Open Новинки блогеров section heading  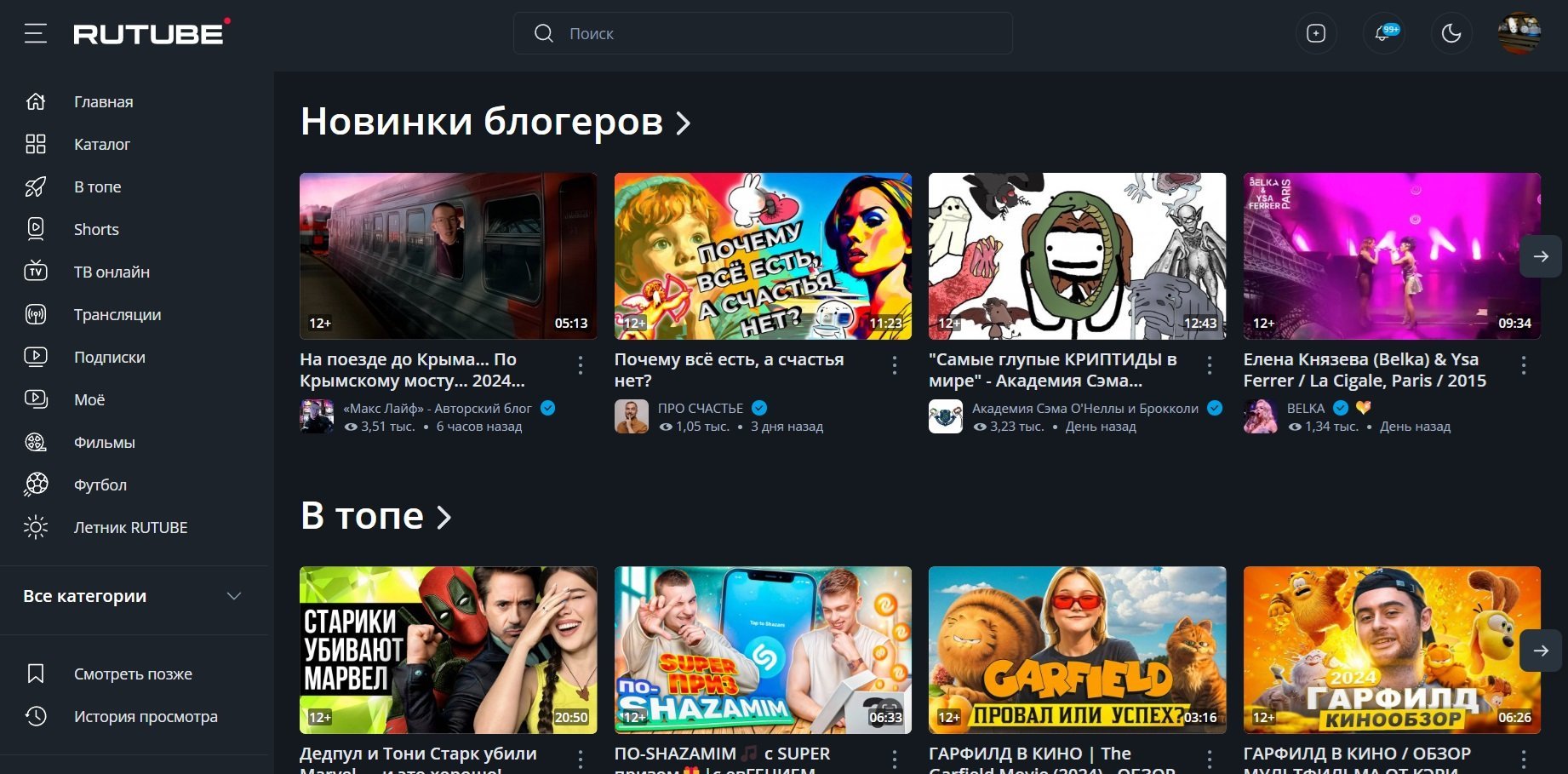pos(482,122)
